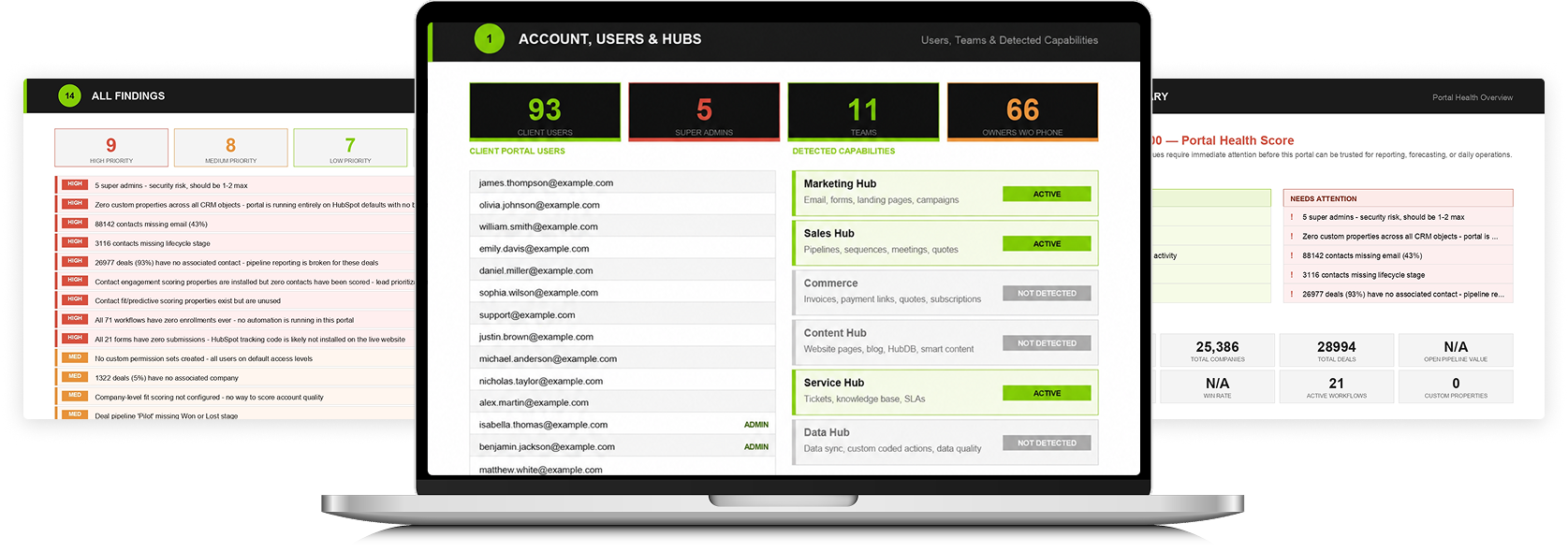Select the 11 Teams stat card
The width and height of the screenshot is (1568, 552).
tap(863, 111)
